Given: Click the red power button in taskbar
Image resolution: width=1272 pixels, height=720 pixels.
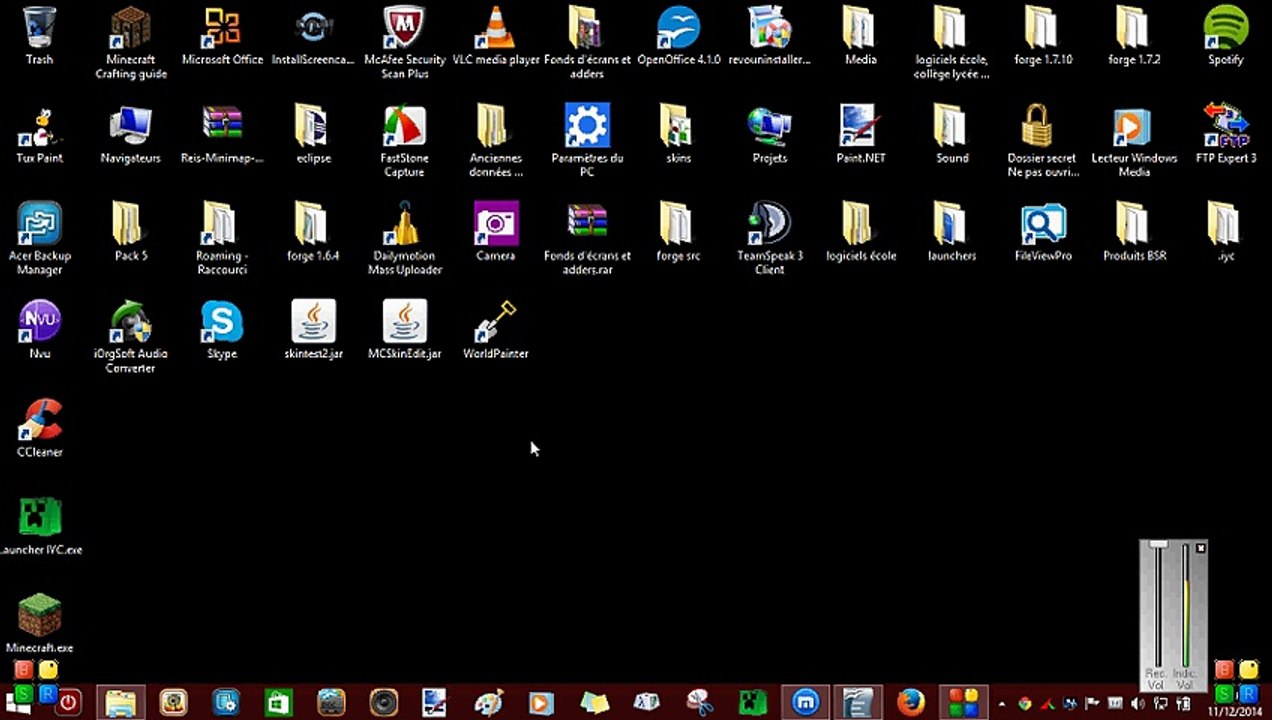Looking at the screenshot, I should pos(68,702).
